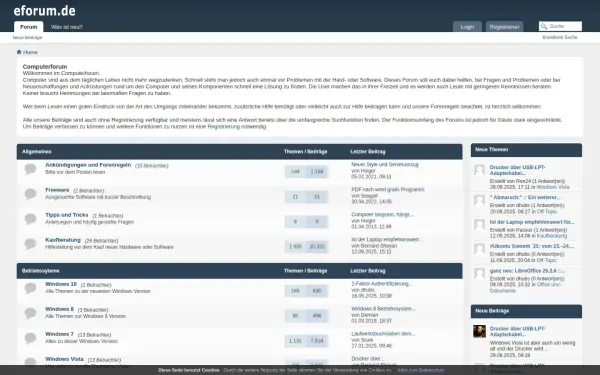600x375 pixels.
Task: Open last post 'PDF nach word gratis Programm'
Action: click(x=388, y=189)
